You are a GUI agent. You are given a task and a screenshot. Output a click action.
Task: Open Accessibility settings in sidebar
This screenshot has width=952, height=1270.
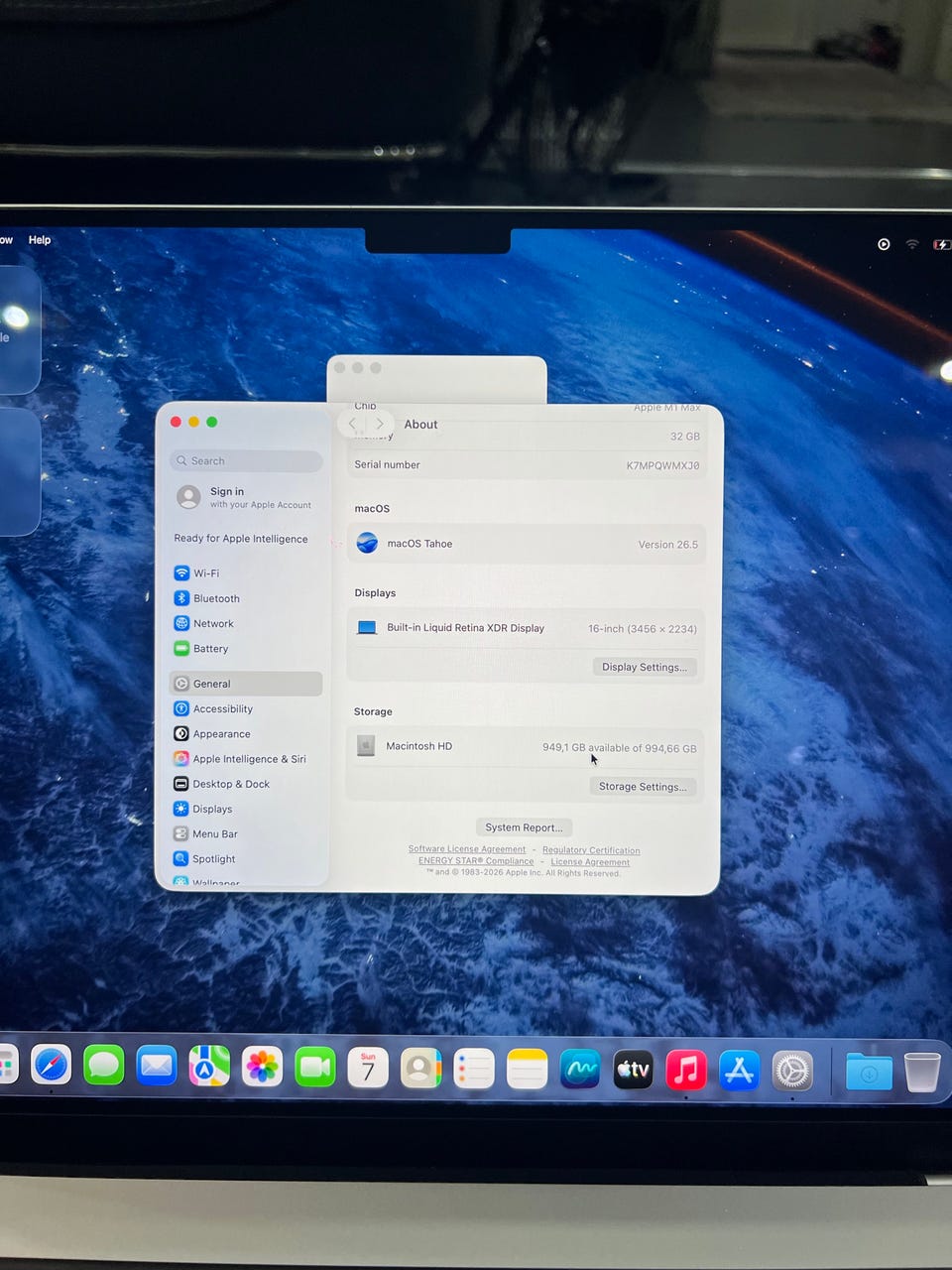tap(246, 708)
